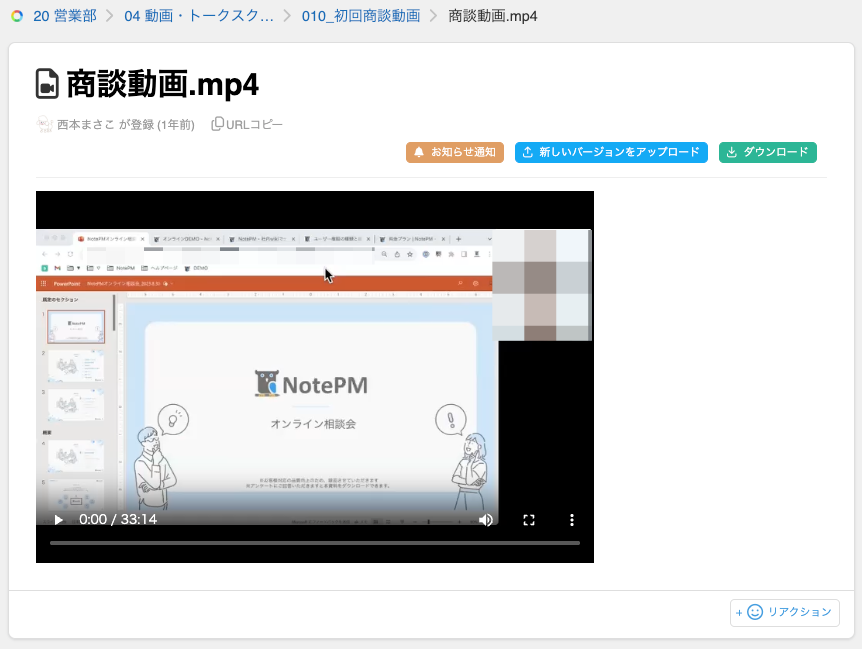Click the bell icon in notification button
The width and height of the screenshot is (862, 649).
tap(419, 153)
